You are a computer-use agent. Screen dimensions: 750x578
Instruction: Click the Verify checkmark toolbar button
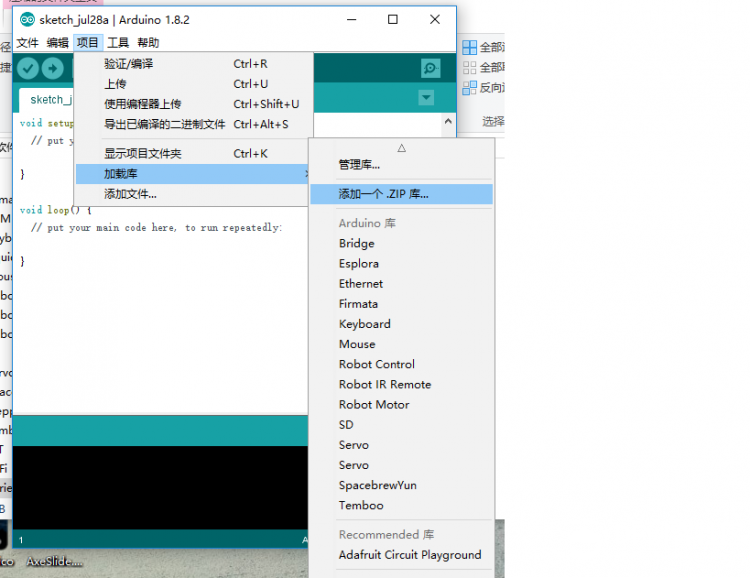click(x=28, y=68)
